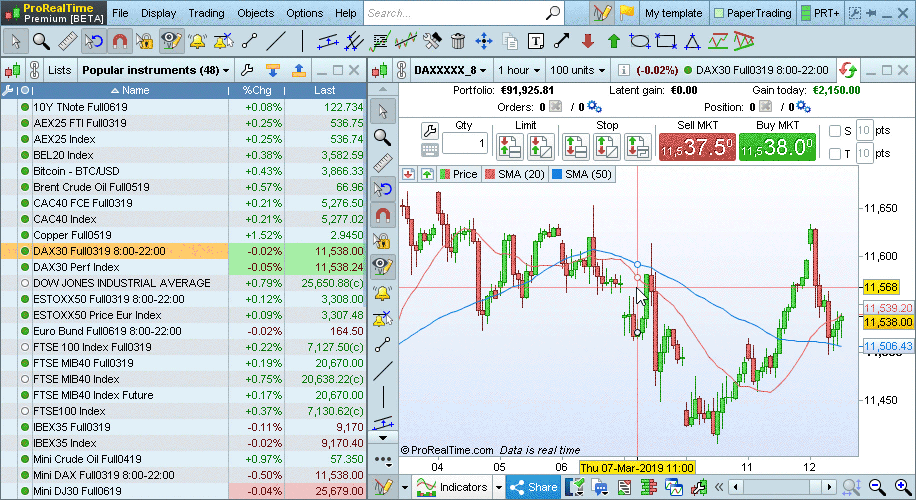Select the magnifier in the chart side toolbar
916x500 pixels.
(x=383, y=137)
